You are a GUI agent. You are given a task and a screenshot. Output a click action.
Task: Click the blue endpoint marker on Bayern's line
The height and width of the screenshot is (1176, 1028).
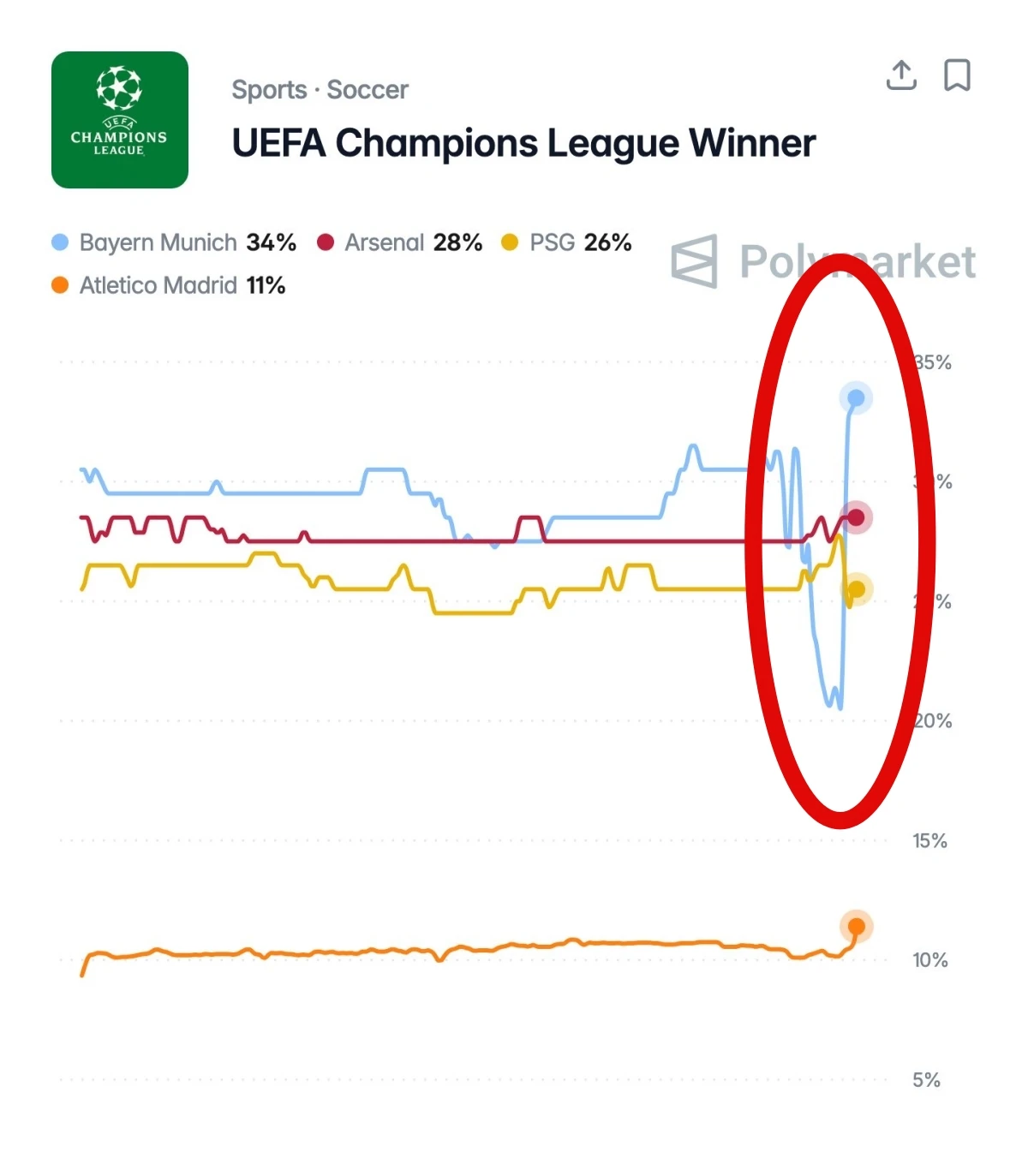[x=856, y=397]
